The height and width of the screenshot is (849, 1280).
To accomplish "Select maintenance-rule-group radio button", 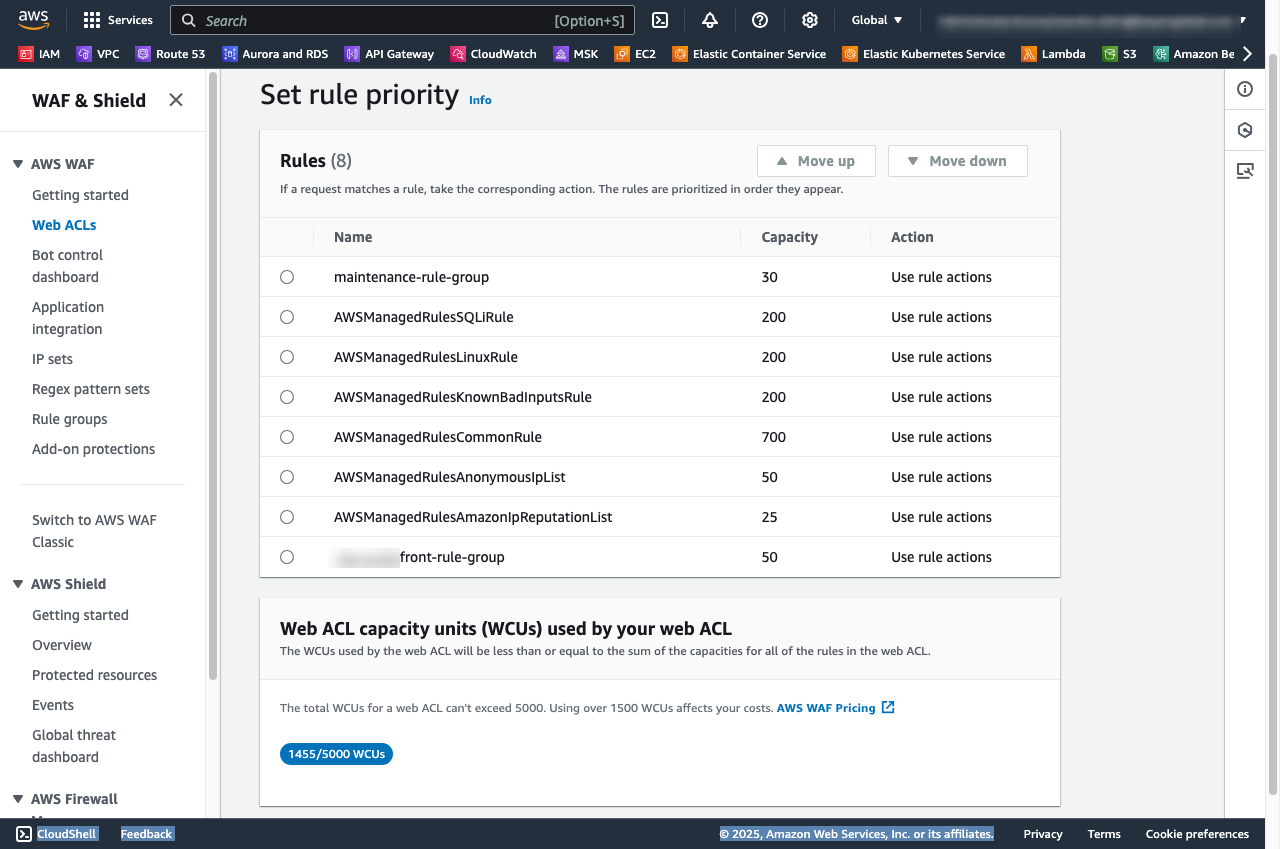I will pos(287,277).
